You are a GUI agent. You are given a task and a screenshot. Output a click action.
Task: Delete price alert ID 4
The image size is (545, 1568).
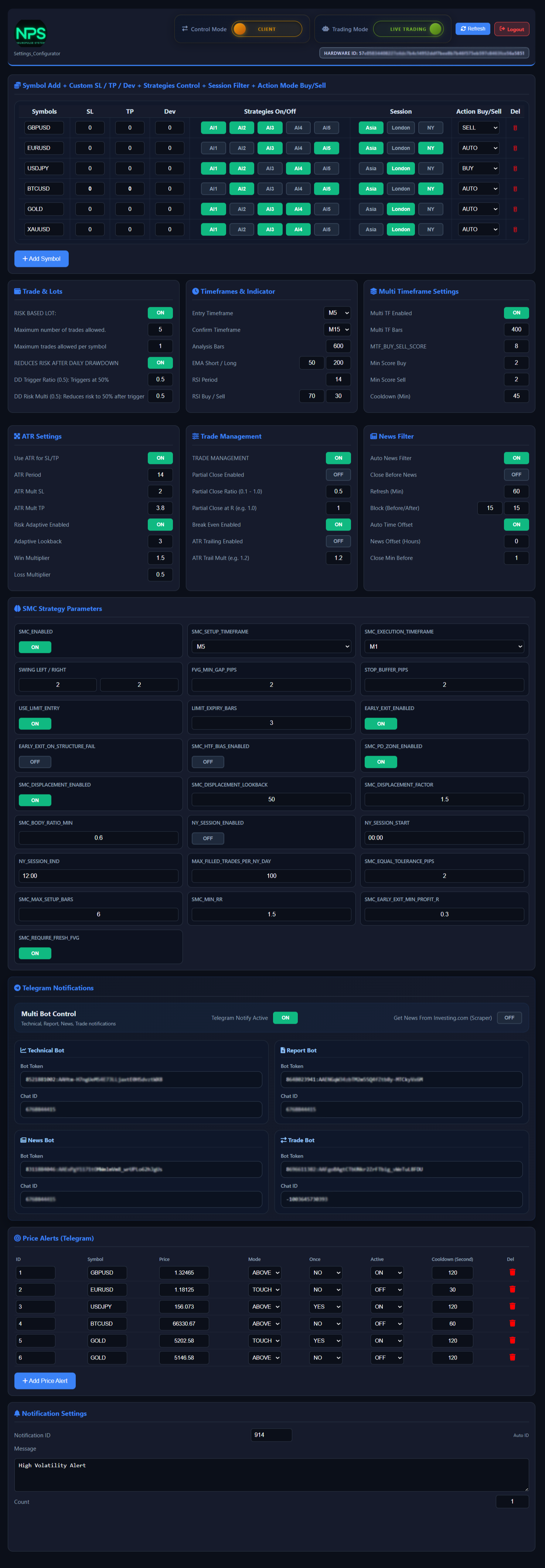(512, 1323)
